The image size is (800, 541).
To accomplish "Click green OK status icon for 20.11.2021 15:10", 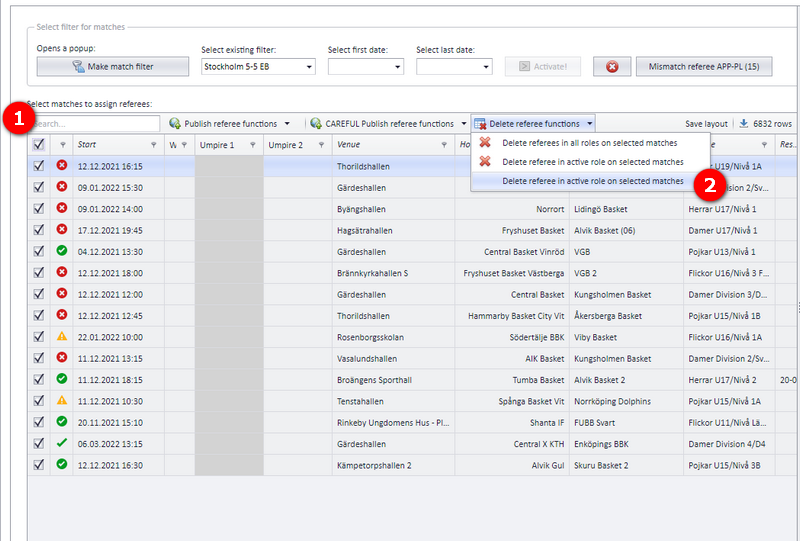I will tap(62, 422).
